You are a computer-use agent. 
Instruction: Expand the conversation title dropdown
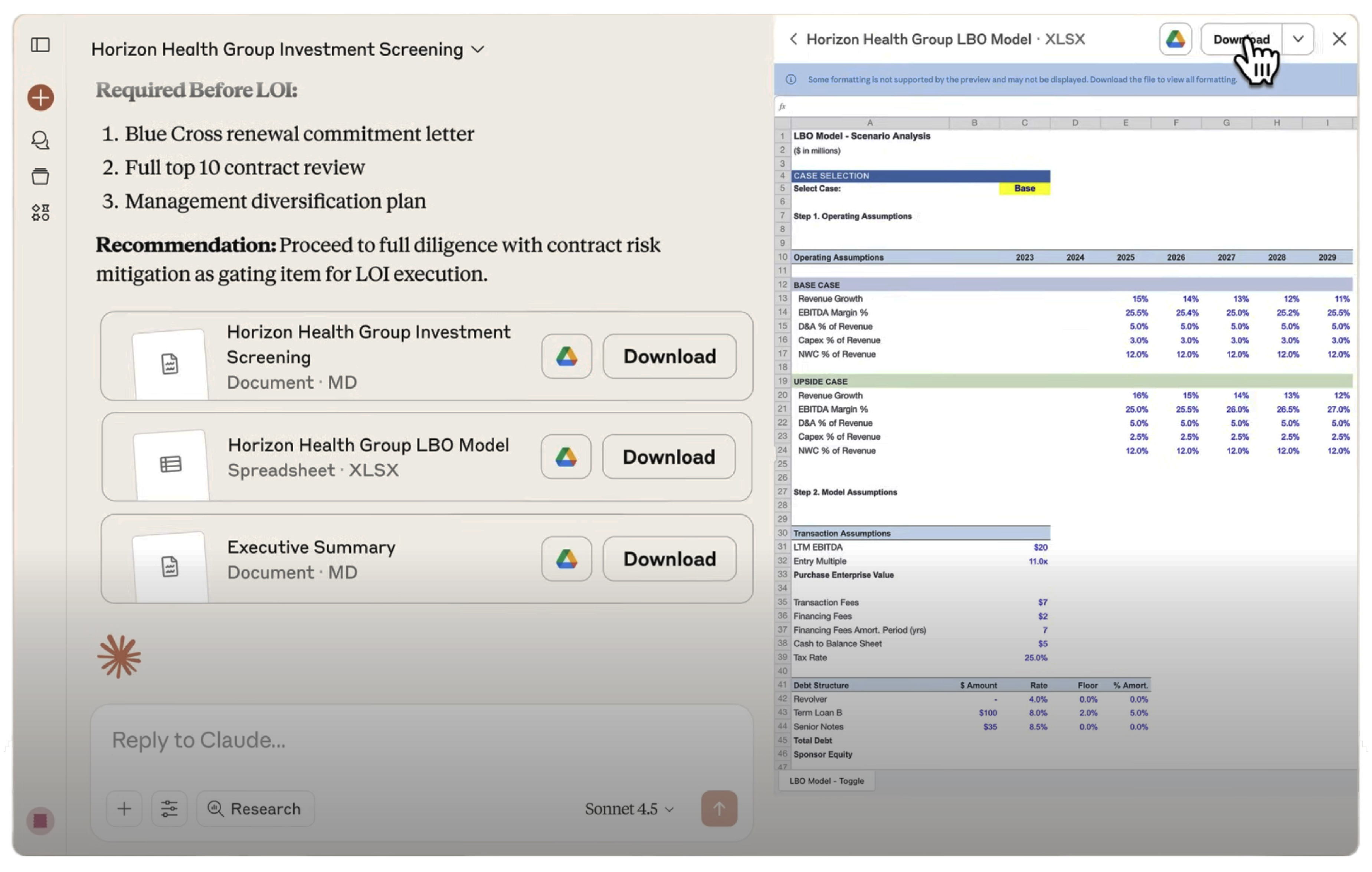click(478, 50)
